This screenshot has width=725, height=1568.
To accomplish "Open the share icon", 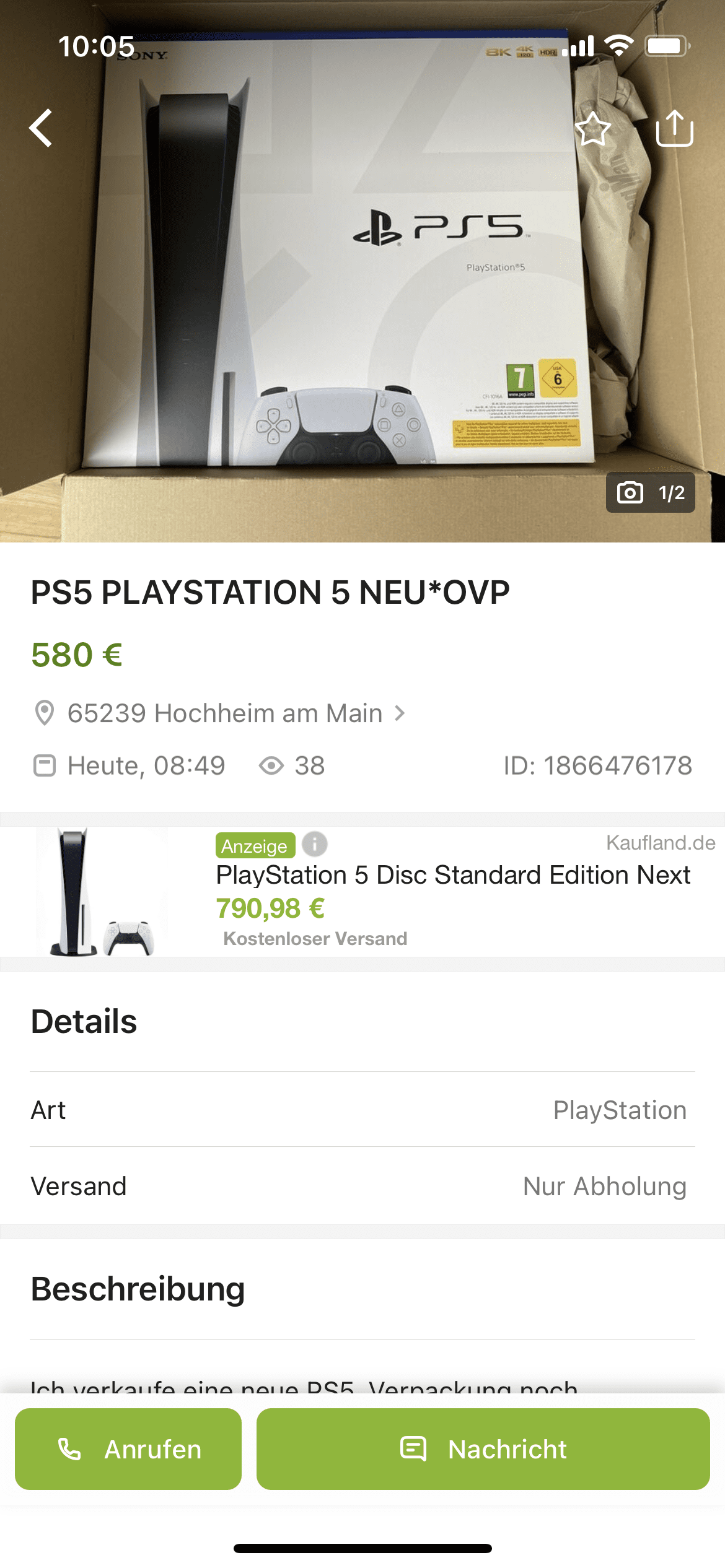I will pyautogui.click(x=674, y=128).
